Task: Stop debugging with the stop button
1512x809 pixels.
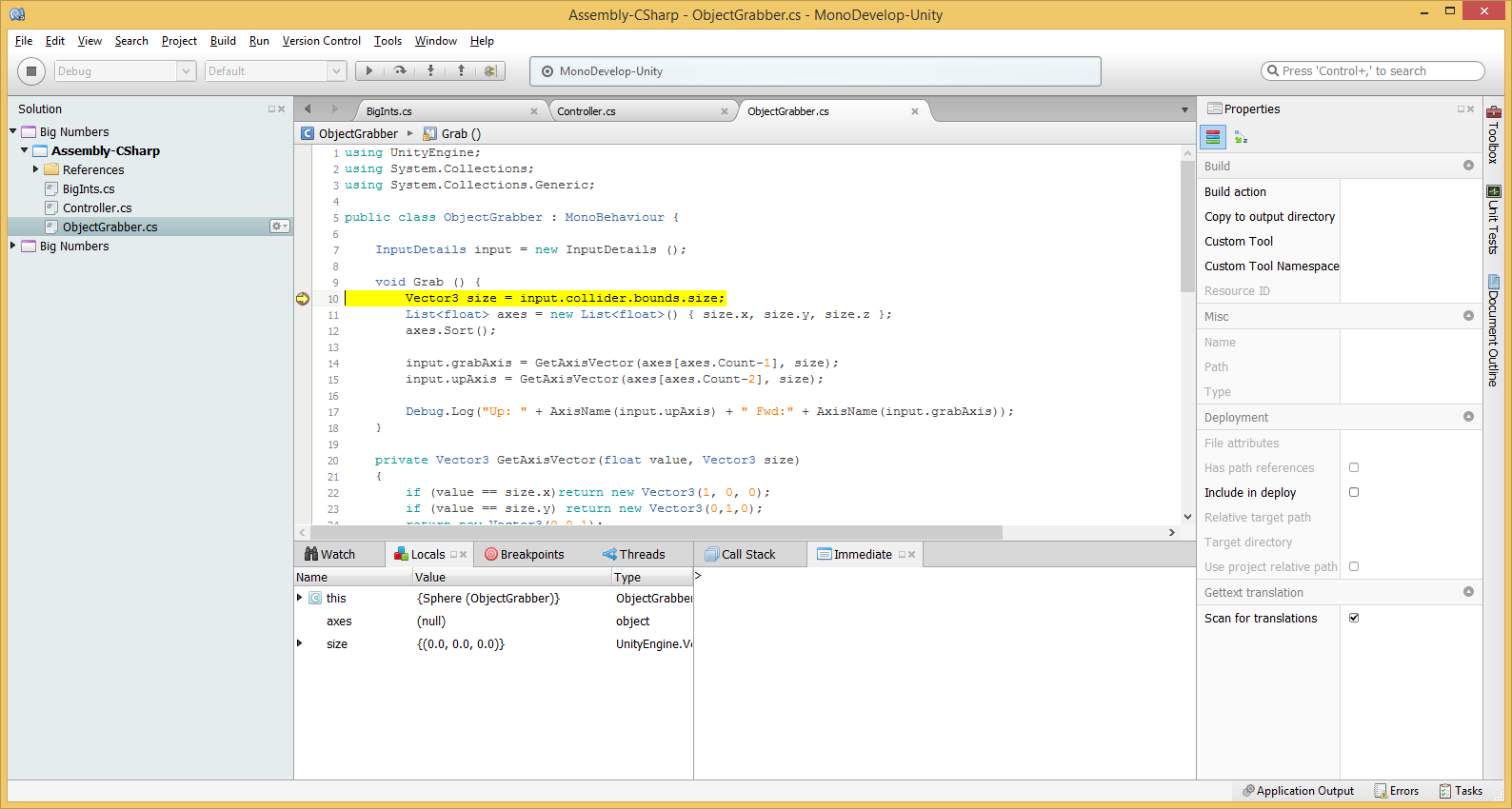Action: click(31, 71)
